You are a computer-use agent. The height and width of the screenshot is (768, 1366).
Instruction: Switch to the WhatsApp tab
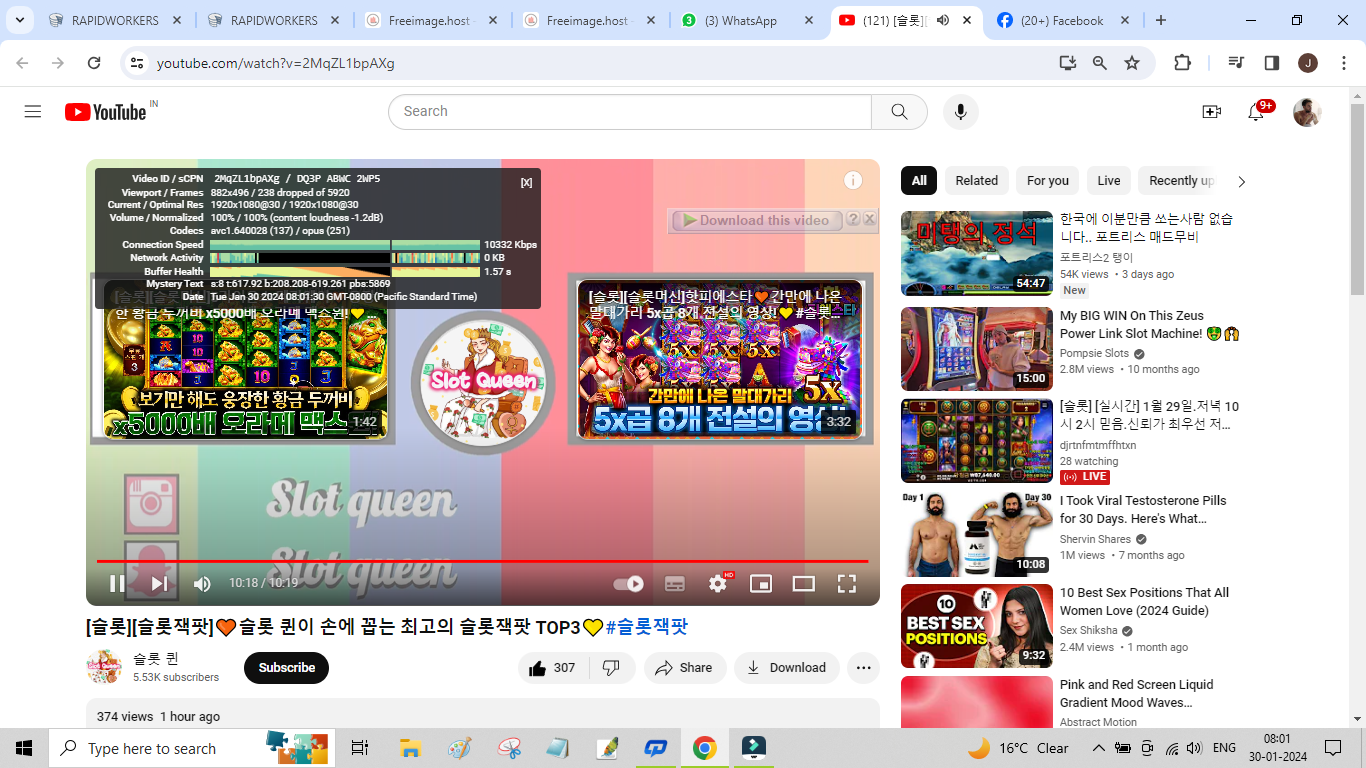[751, 20]
